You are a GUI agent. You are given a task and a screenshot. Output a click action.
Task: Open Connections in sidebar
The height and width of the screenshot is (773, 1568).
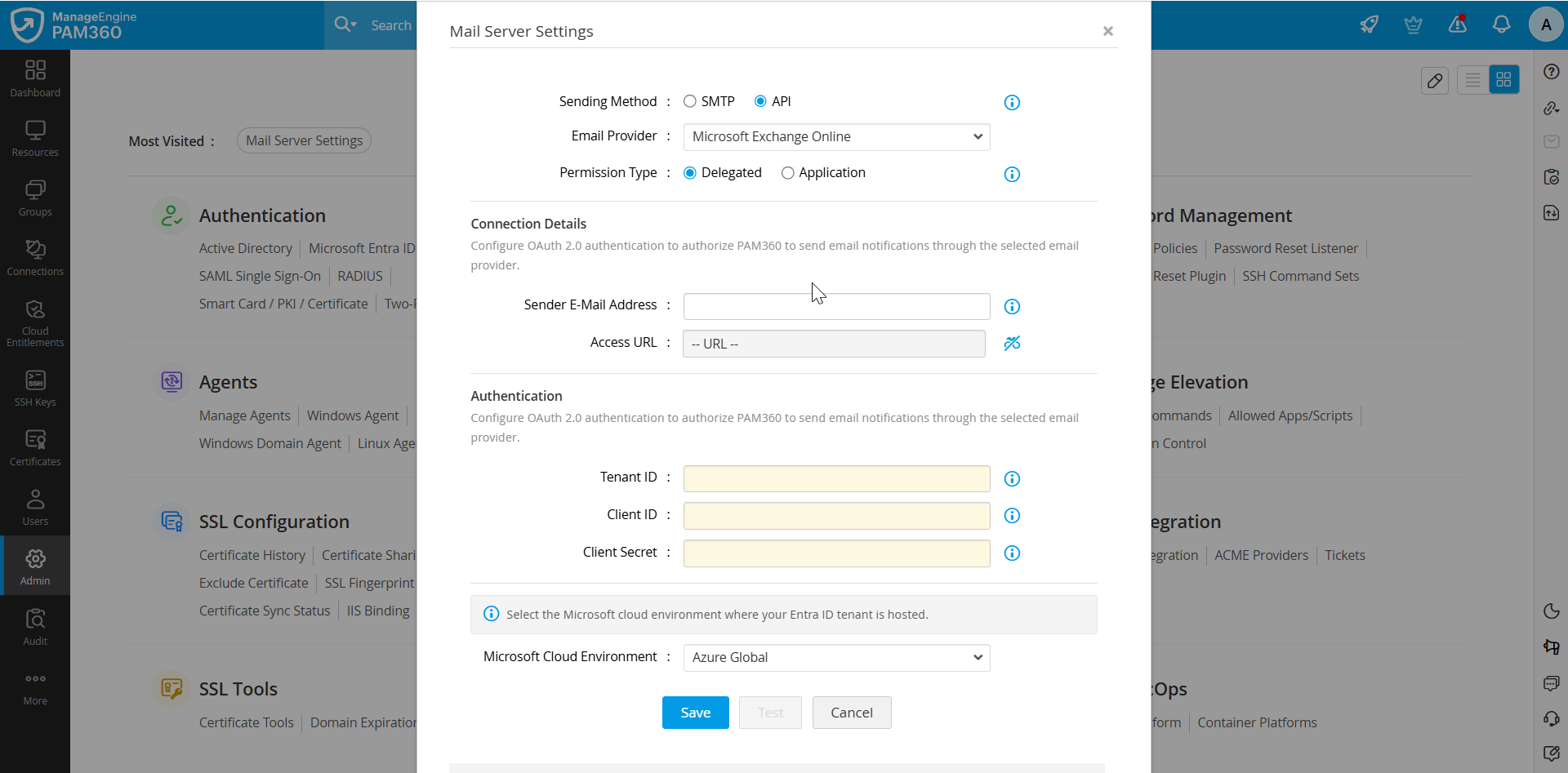35,258
